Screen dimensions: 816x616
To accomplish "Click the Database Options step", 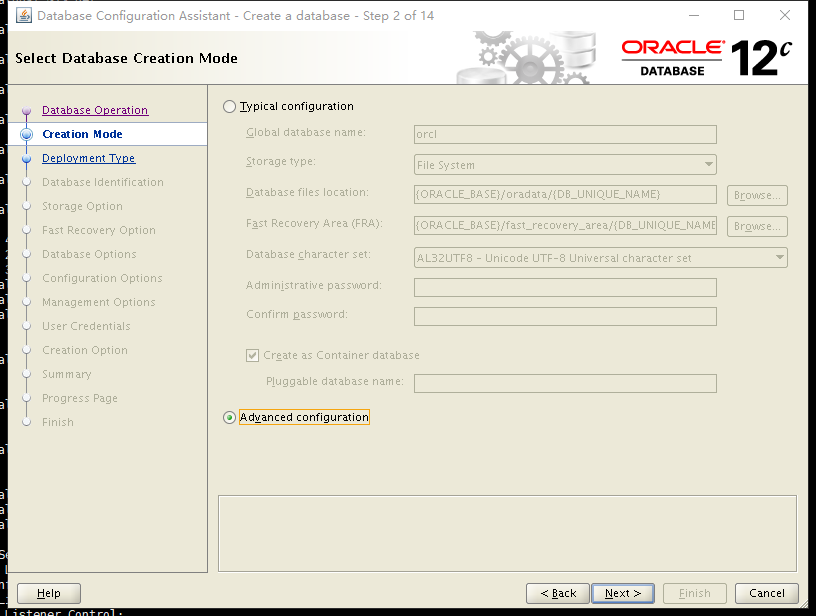I will pyautogui.click(x=89, y=254).
